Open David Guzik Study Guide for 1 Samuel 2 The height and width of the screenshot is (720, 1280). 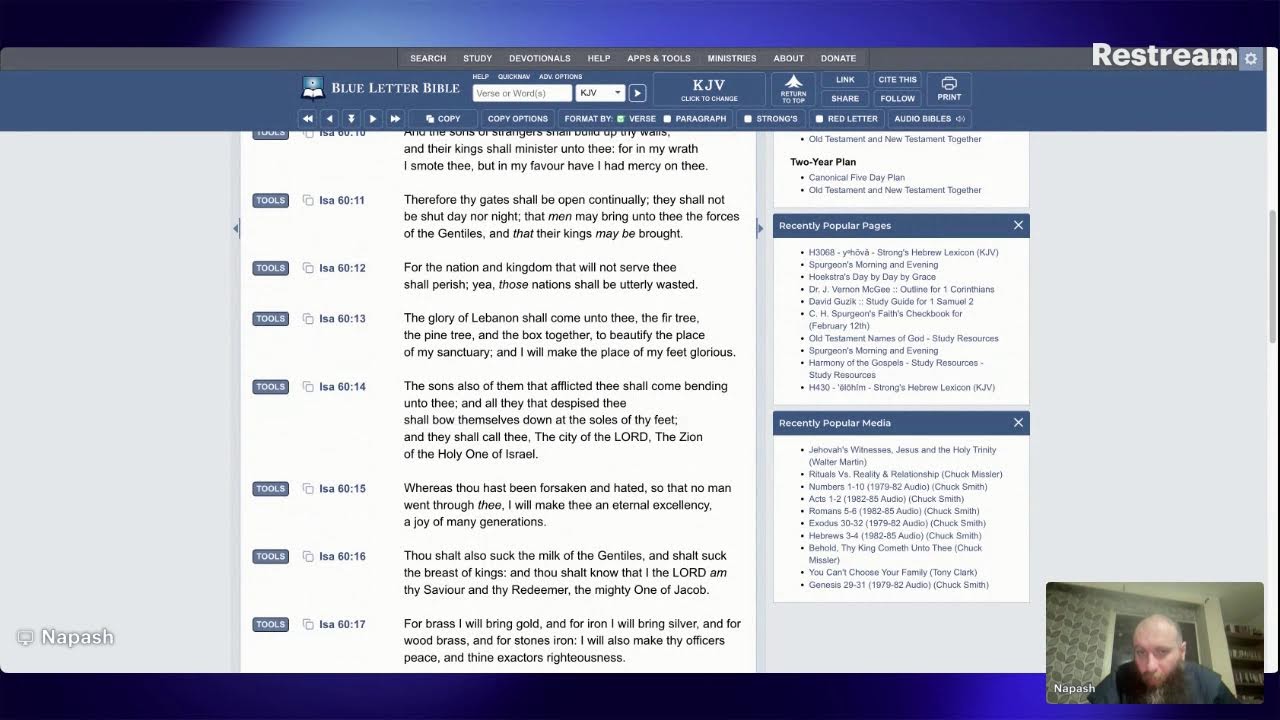(x=891, y=302)
